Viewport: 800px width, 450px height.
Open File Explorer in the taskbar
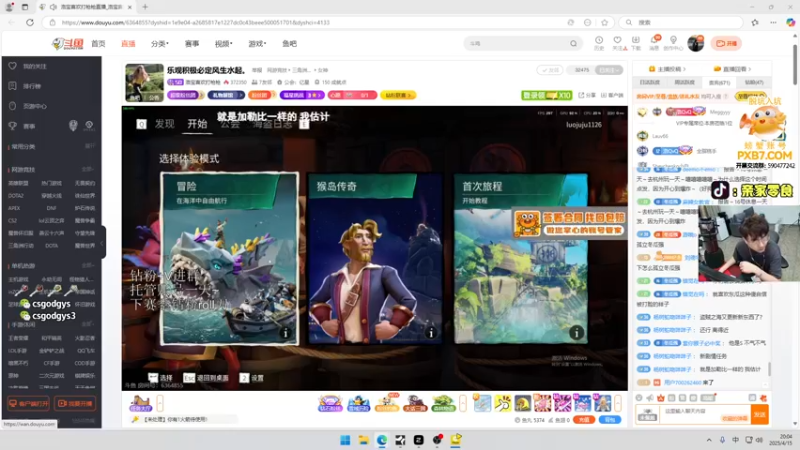[x=363, y=440]
